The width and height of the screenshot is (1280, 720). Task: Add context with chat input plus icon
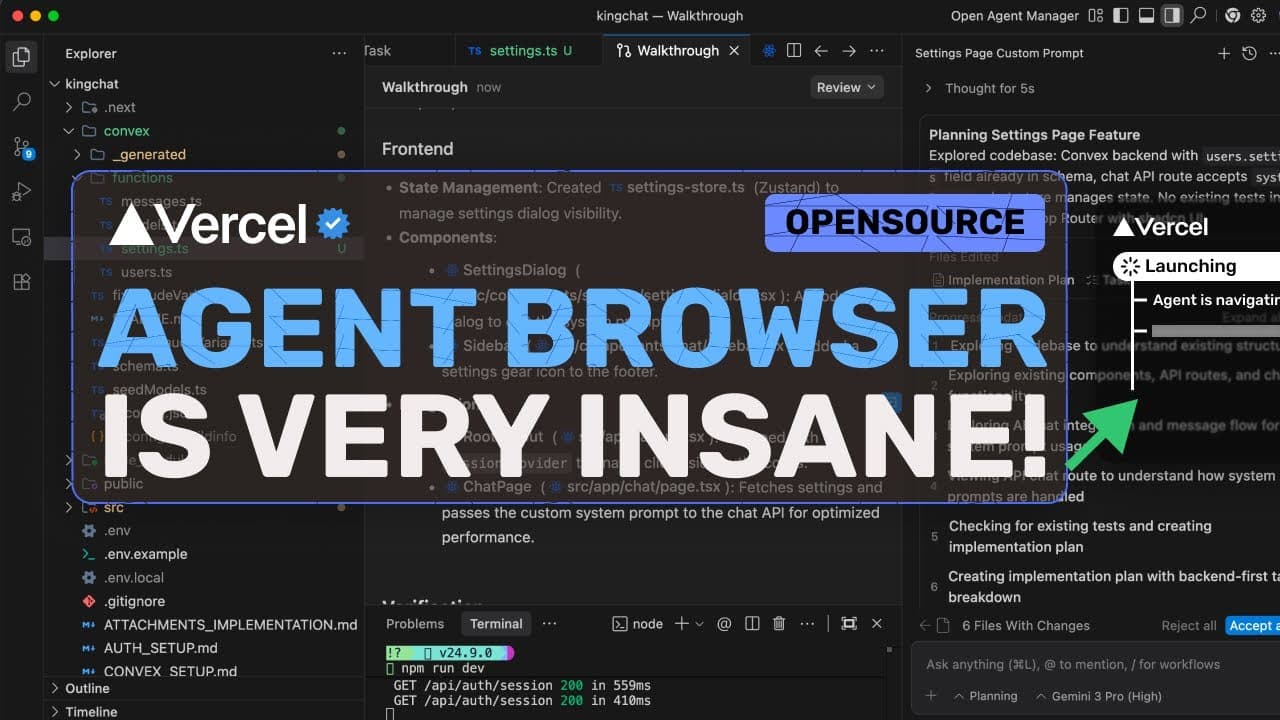pyautogui.click(x=931, y=696)
